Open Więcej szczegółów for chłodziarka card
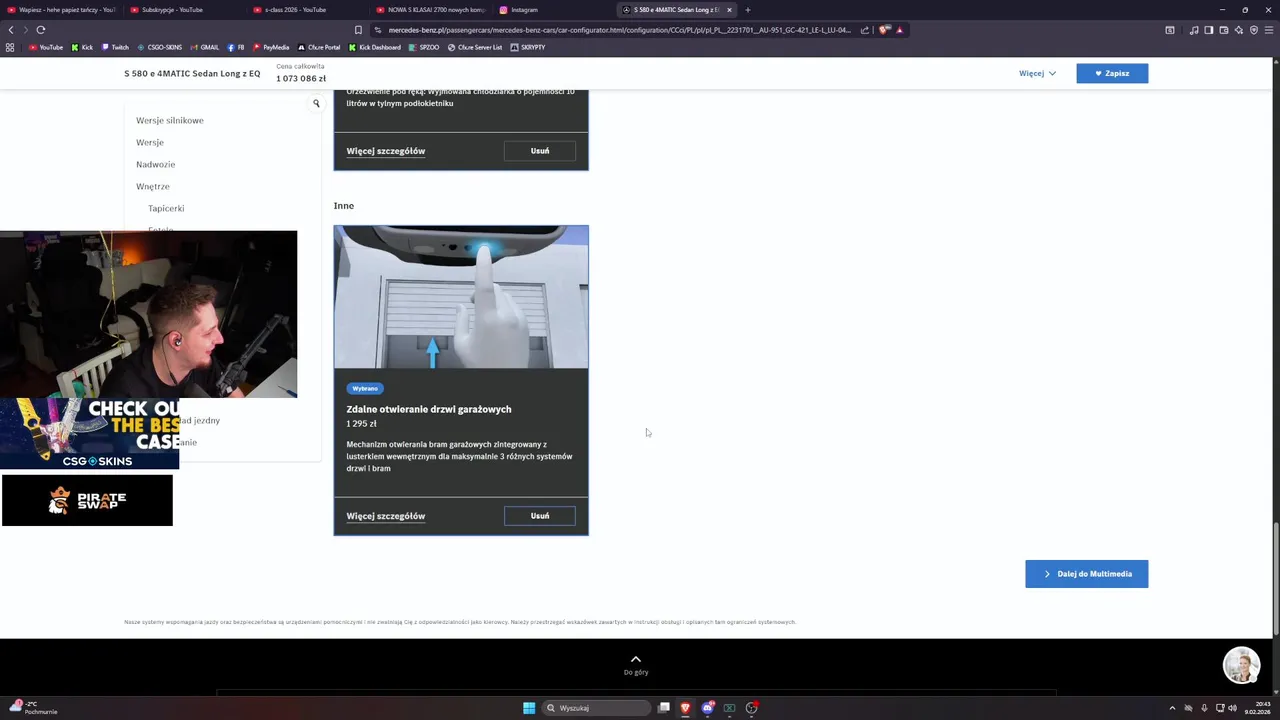Image resolution: width=1280 pixels, height=720 pixels. click(386, 151)
